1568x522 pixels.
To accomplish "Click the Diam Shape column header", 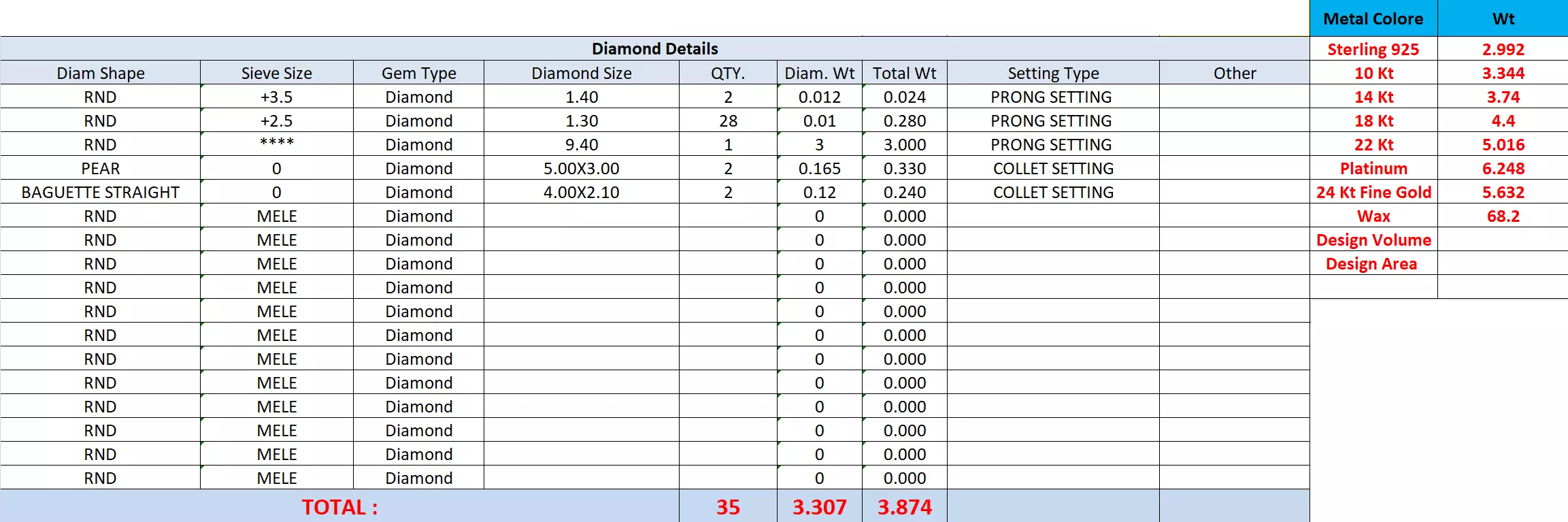I will click(100, 73).
